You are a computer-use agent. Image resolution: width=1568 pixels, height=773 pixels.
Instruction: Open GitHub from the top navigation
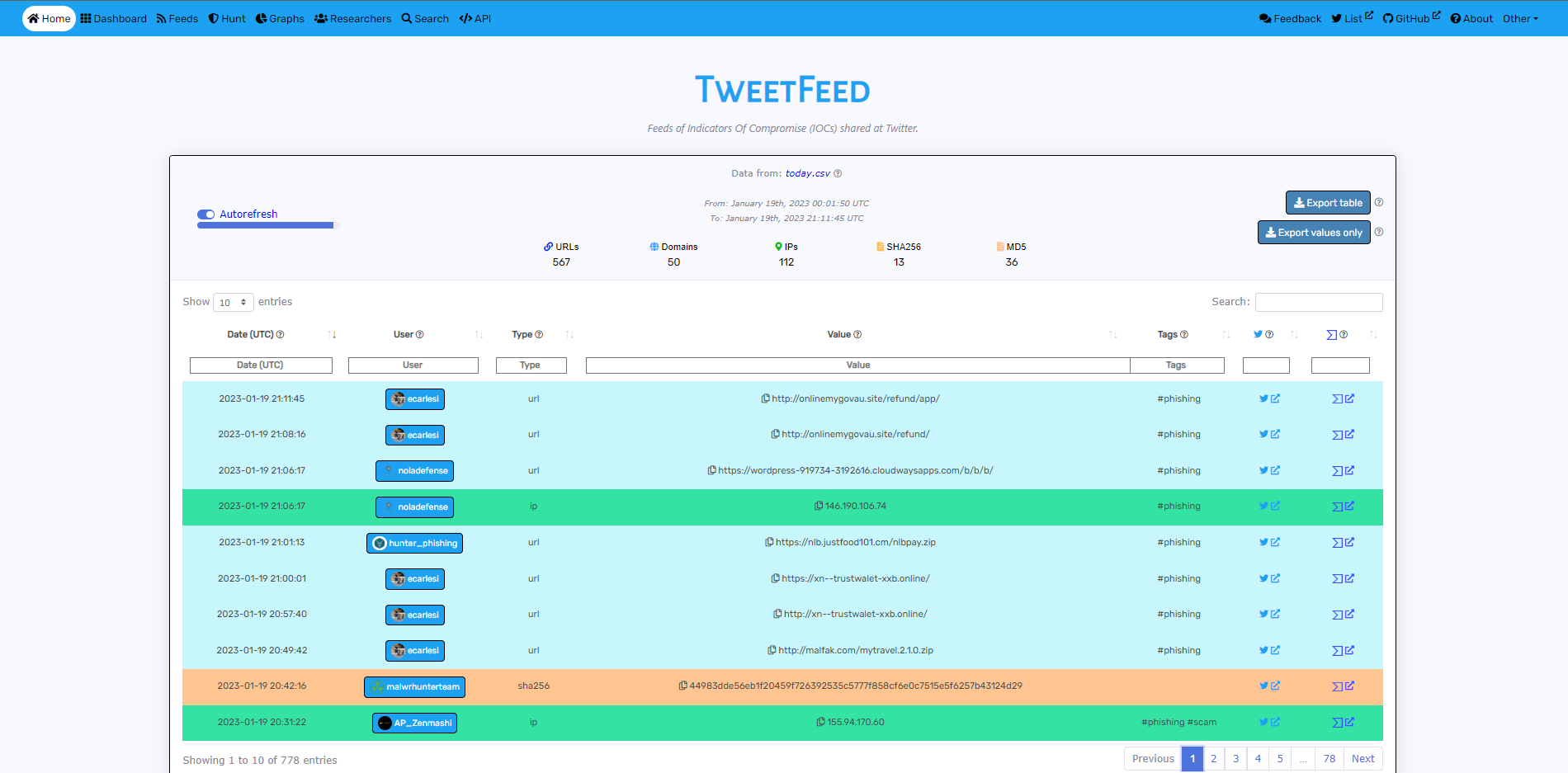1411,18
